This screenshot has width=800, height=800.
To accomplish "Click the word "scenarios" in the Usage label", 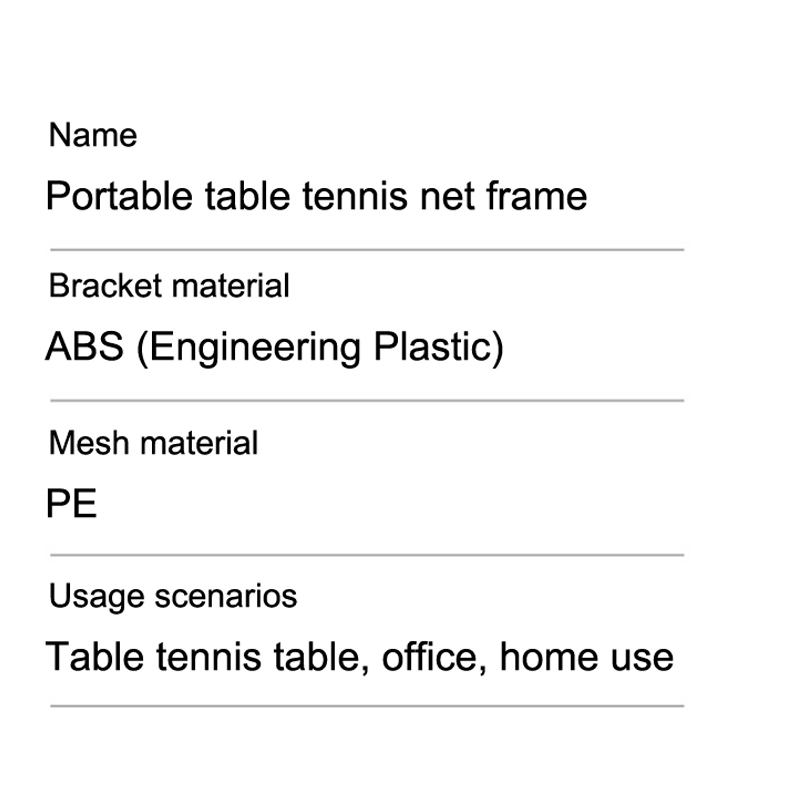I will pyautogui.click(x=227, y=597).
